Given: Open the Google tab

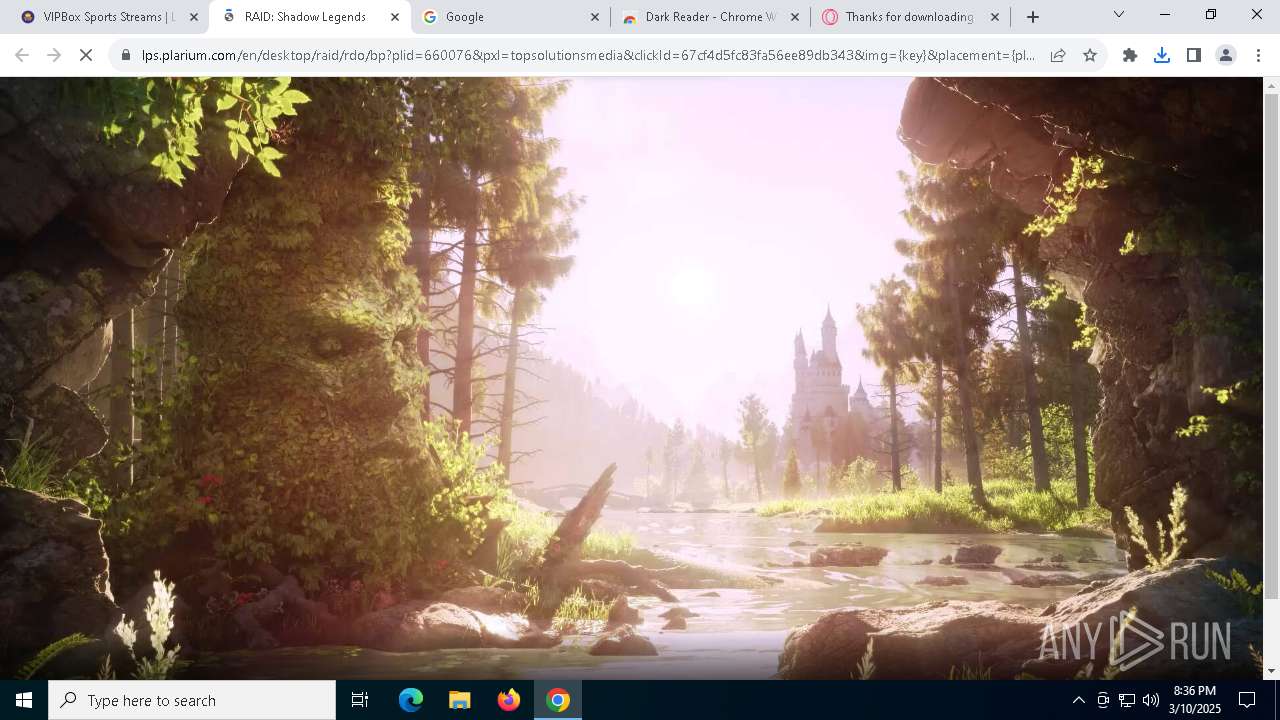Looking at the screenshot, I should [510, 17].
